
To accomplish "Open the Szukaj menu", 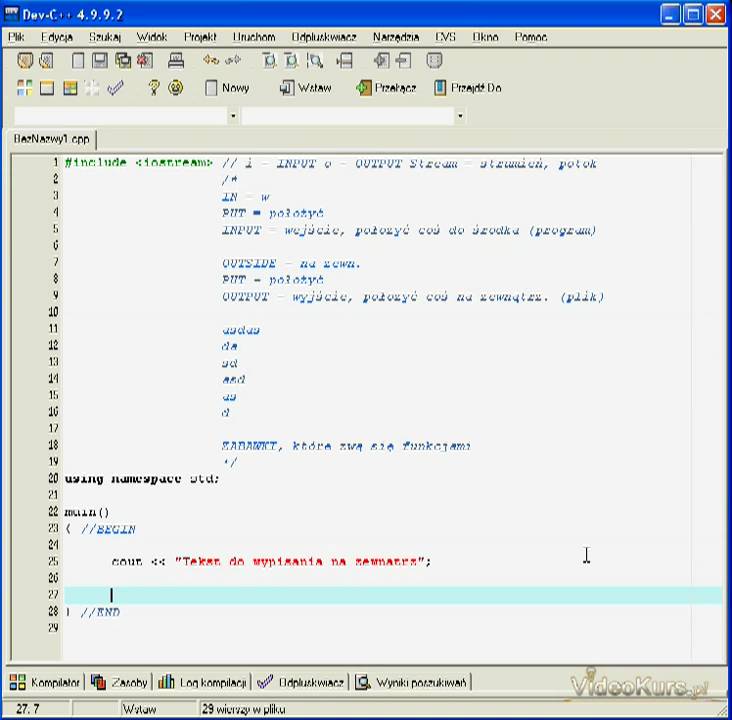I will coord(105,37).
